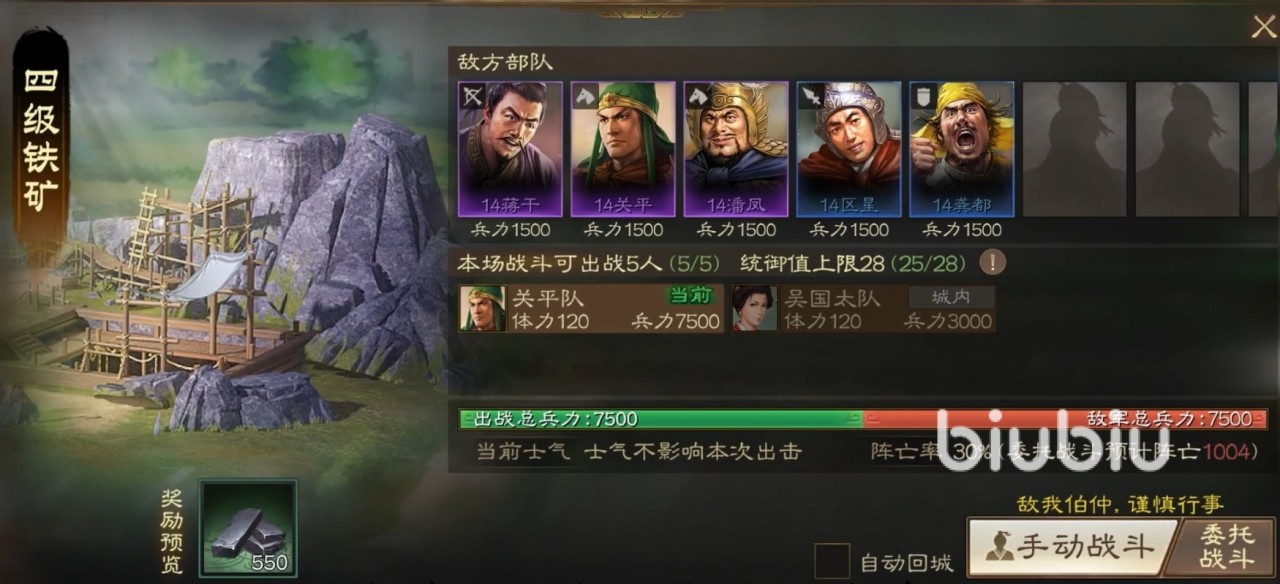Click the spear troop icon on 区星
Screen dimensions: 1280x584
click(810, 95)
